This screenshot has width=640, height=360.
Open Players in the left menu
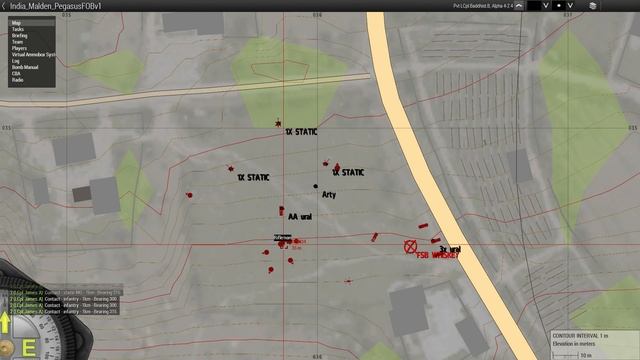coord(31,48)
